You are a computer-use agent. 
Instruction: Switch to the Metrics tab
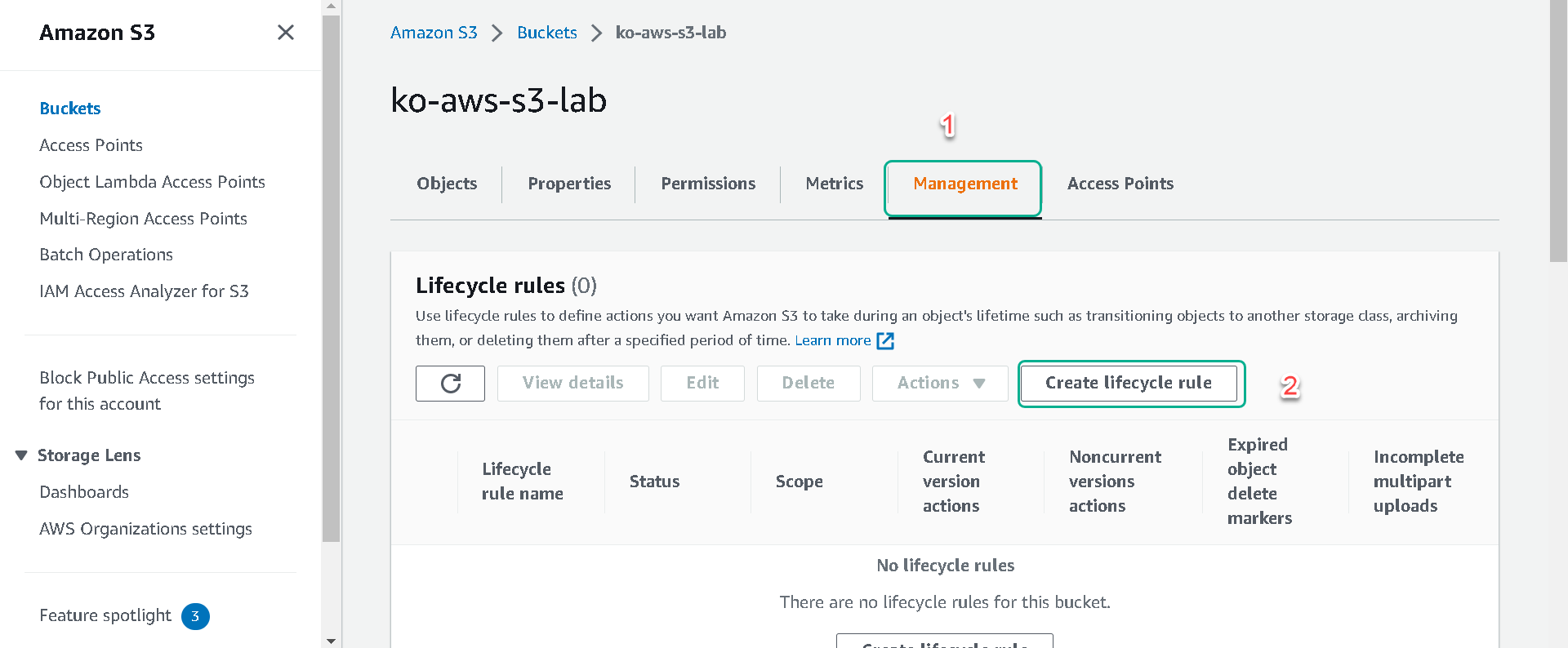(834, 184)
